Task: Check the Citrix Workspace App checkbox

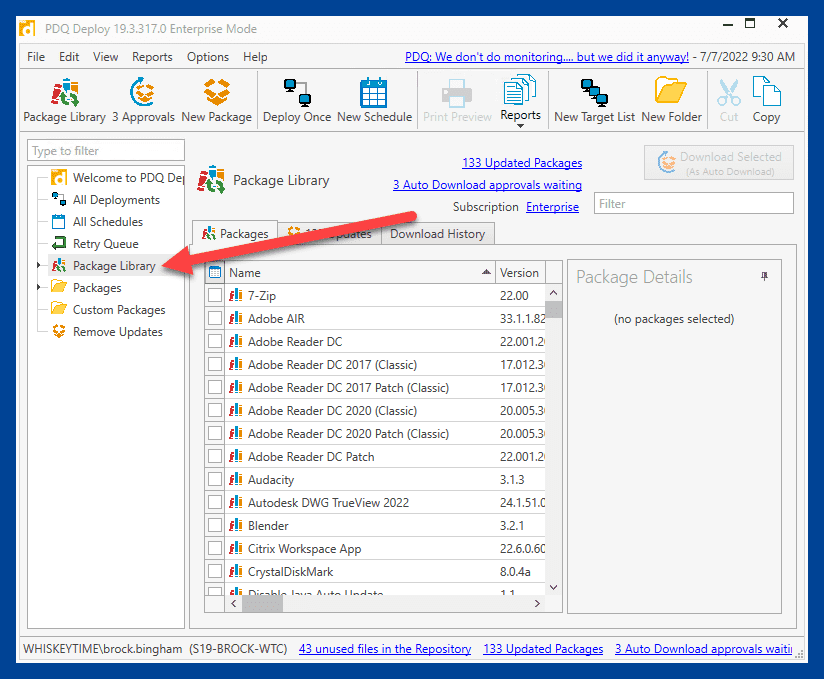Action: click(x=214, y=549)
